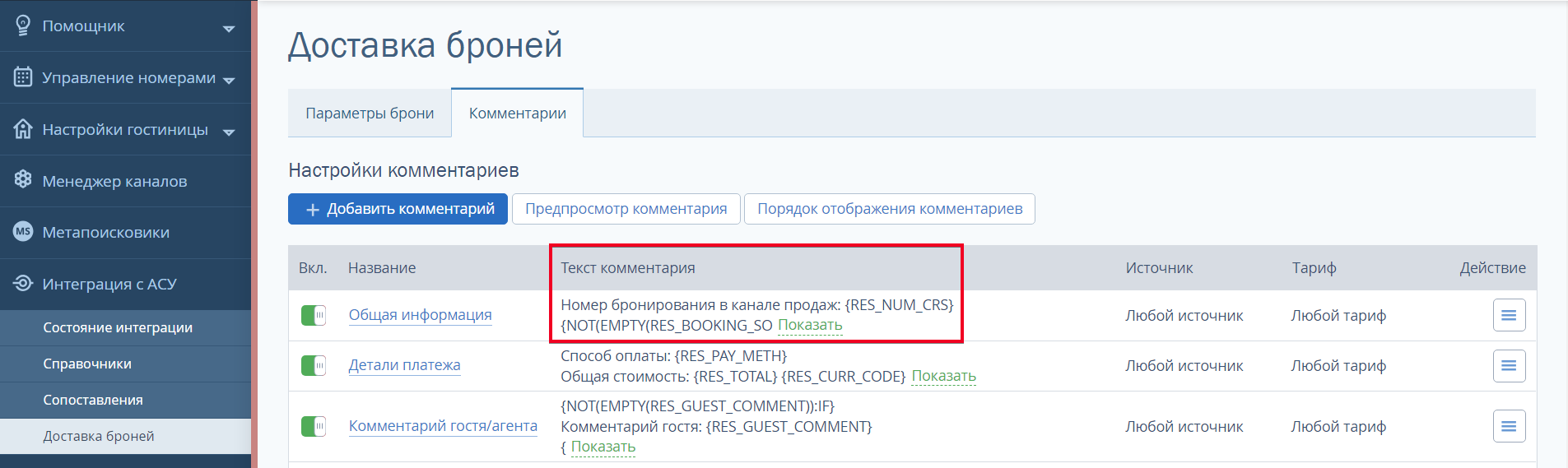Click the lightbulb icon beside Помощник
This screenshot has height=468, width=1568.
[23, 25]
